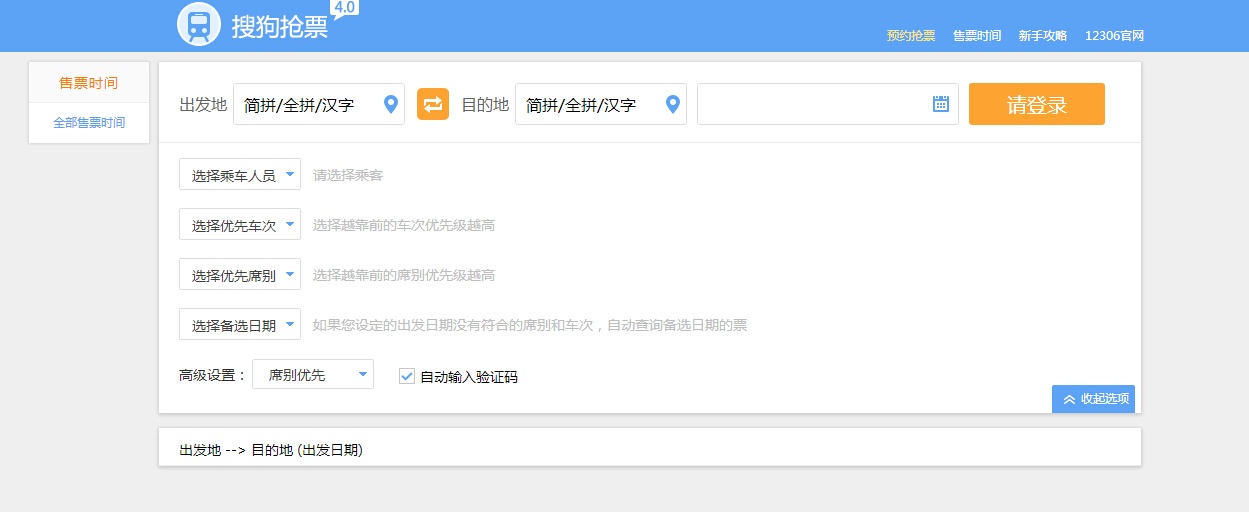Image resolution: width=1249 pixels, height=512 pixels.
Task: Visit 12306官网 link
Action: [x=1114, y=36]
